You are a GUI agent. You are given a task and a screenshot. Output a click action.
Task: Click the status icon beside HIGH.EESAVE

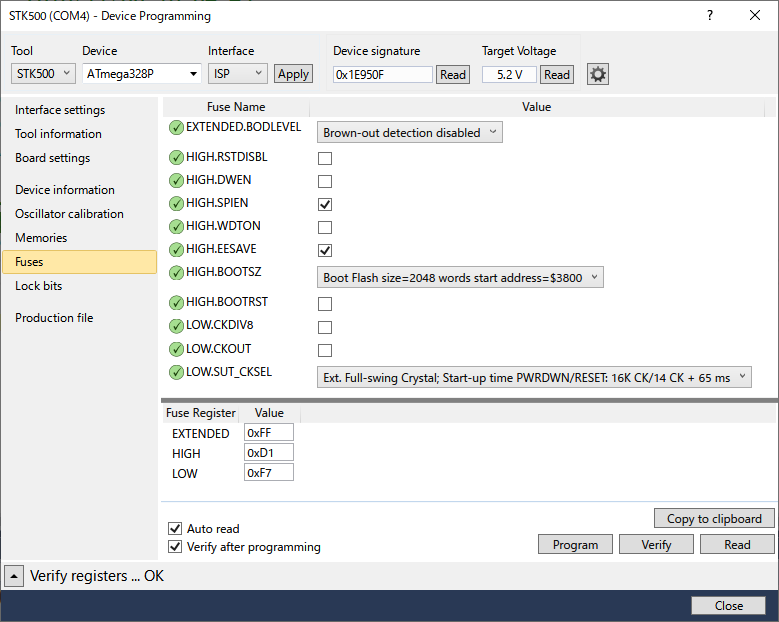(176, 249)
